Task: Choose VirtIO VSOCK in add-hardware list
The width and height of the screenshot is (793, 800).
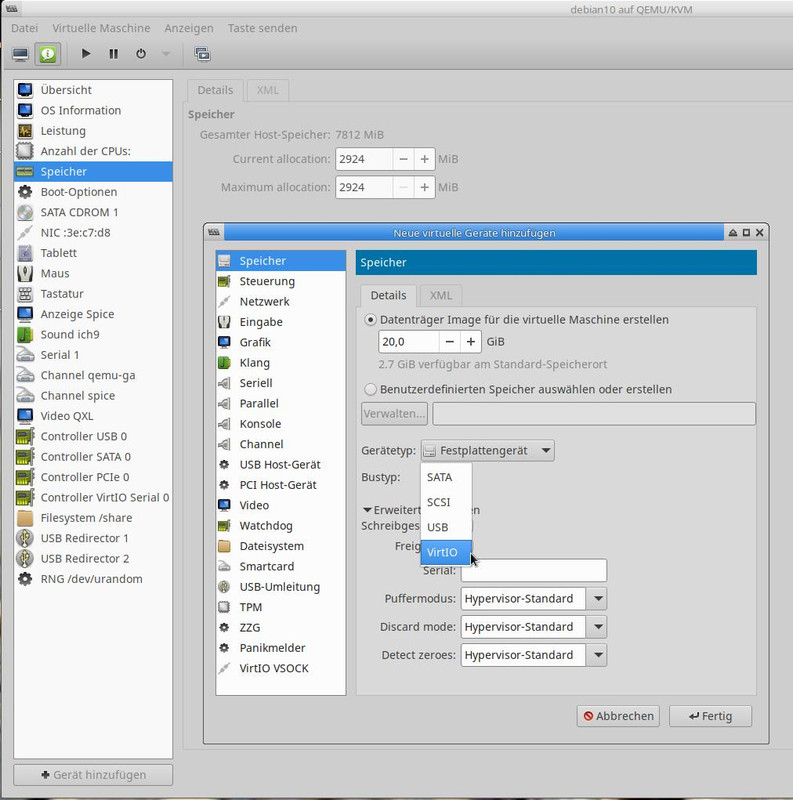Action: click(x=281, y=668)
